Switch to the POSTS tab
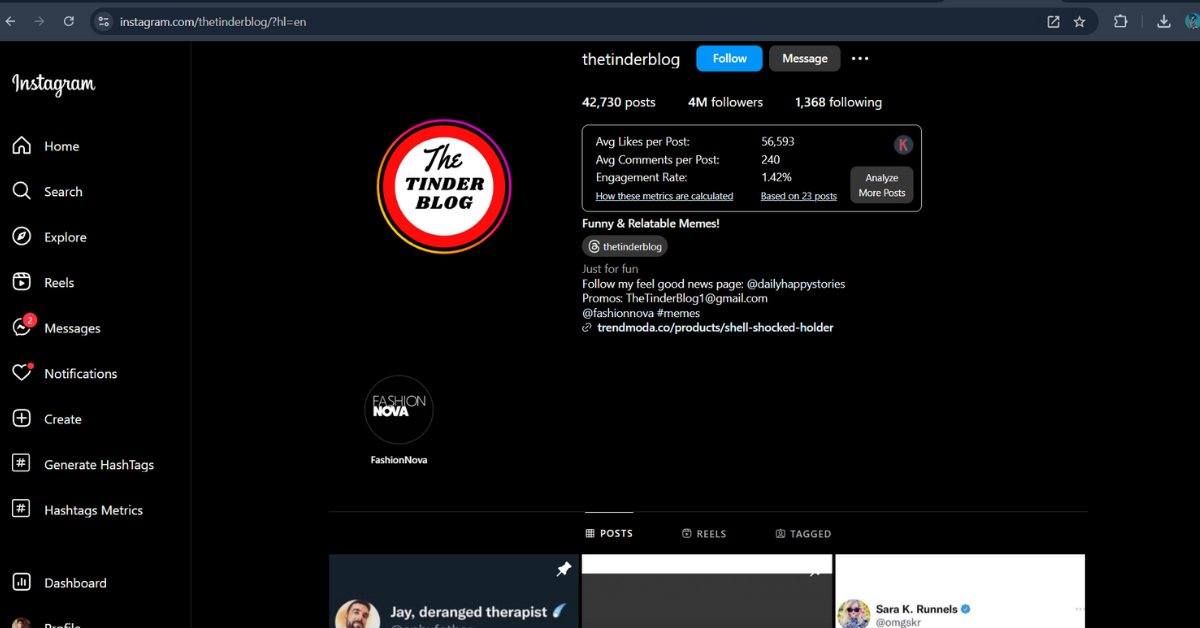Screen dimensions: 1200x628 pyautogui.click(x=609, y=534)
